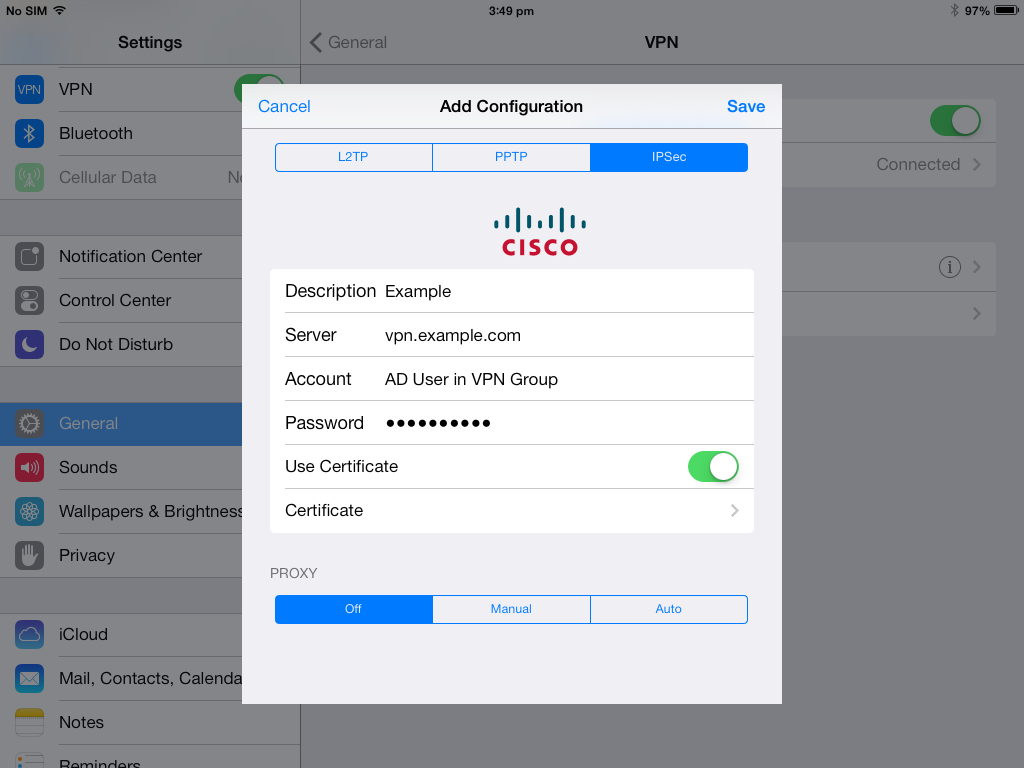This screenshot has width=1024, height=768.
Task: Select the IPSec tab
Action: click(669, 157)
